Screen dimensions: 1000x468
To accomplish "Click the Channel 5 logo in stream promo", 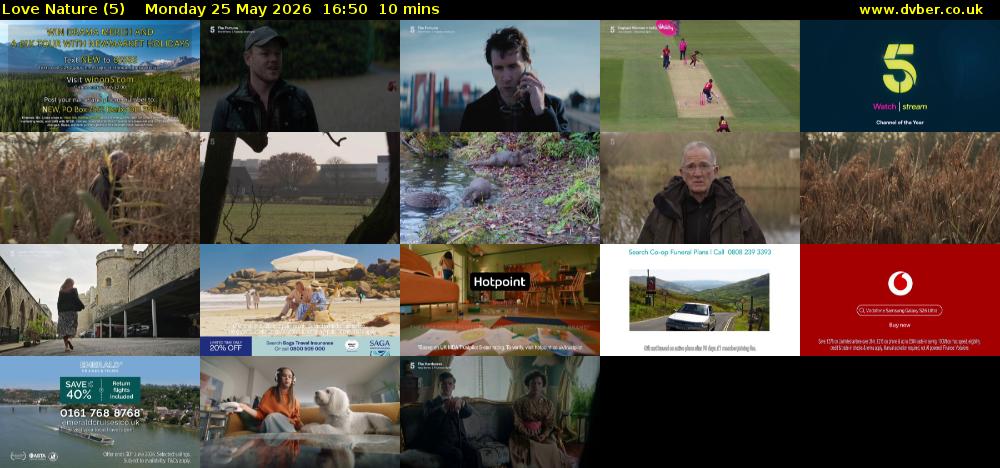I will tap(900, 68).
